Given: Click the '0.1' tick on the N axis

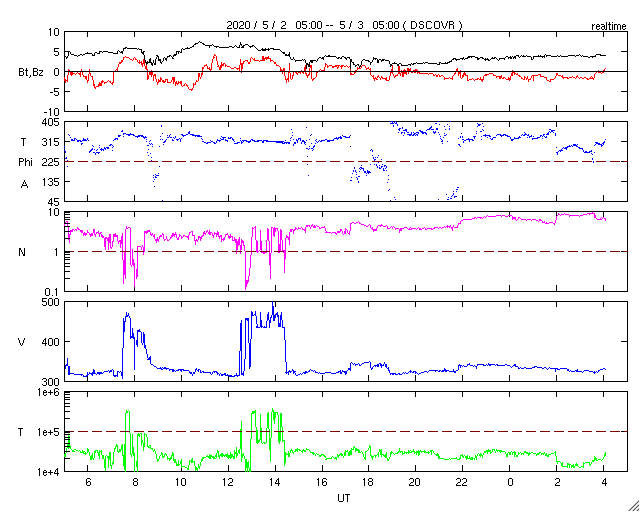Looking at the screenshot, I should coord(52,292).
